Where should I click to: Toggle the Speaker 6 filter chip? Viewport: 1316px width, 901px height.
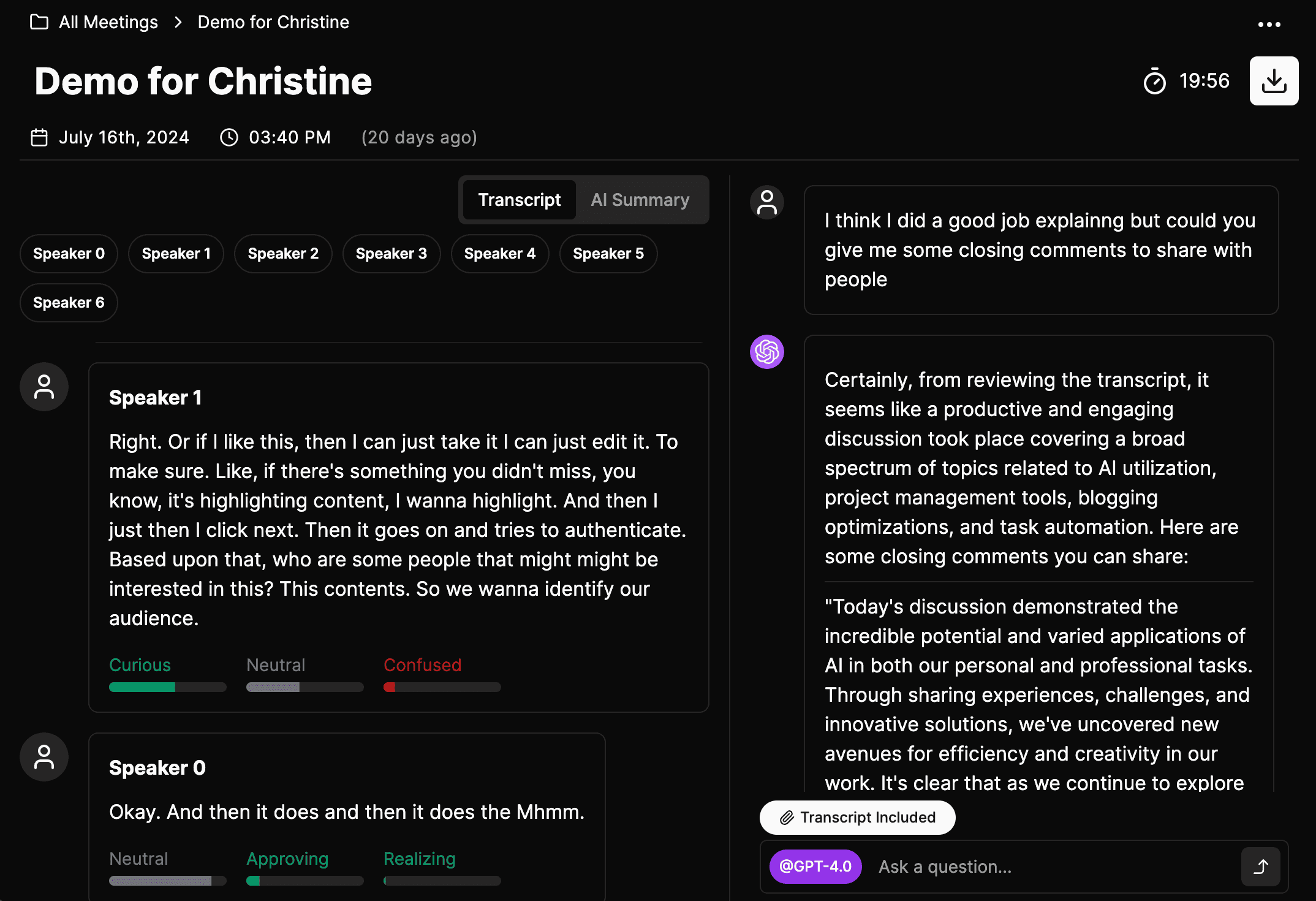[x=69, y=303]
